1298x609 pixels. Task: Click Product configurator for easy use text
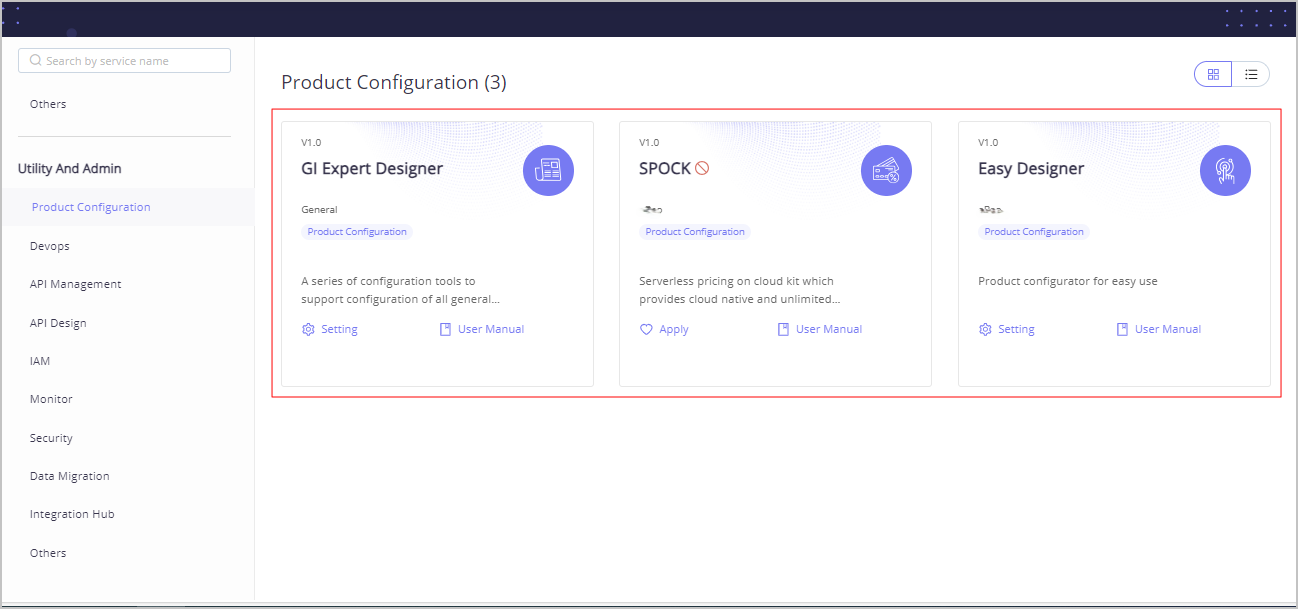1068,281
